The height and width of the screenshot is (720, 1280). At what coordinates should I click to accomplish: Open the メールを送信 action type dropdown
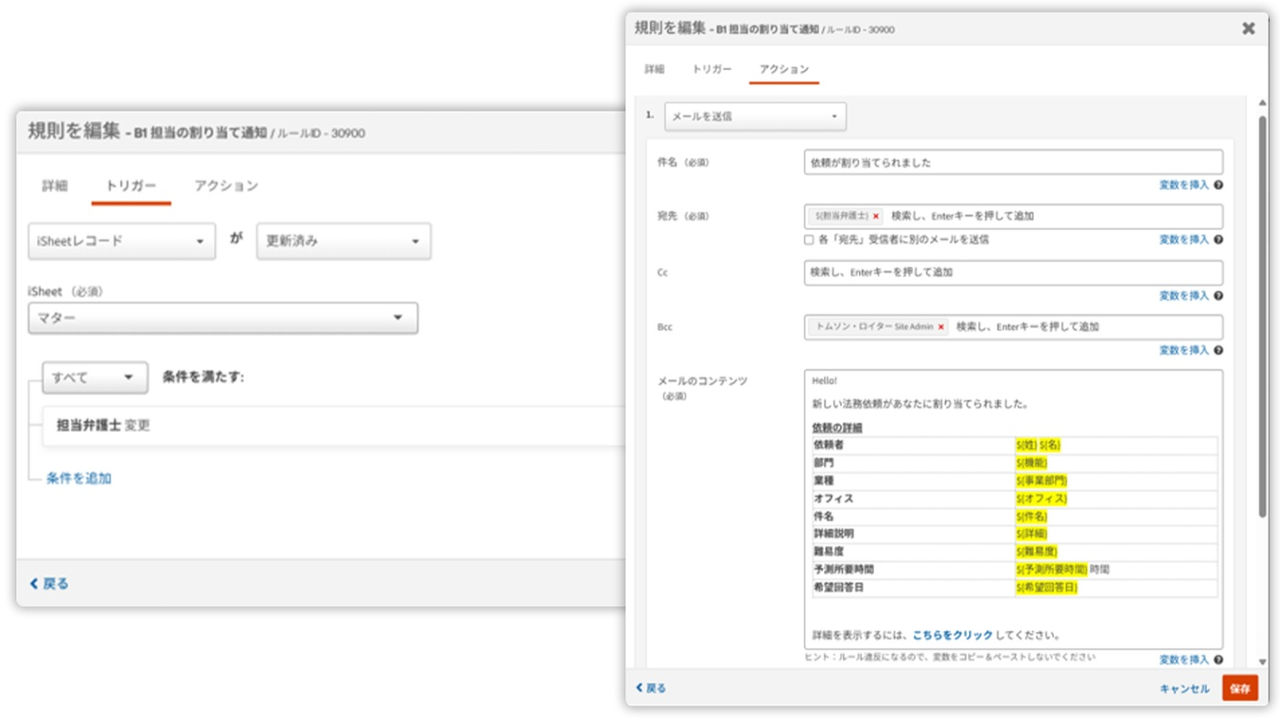(x=755, y=116)
